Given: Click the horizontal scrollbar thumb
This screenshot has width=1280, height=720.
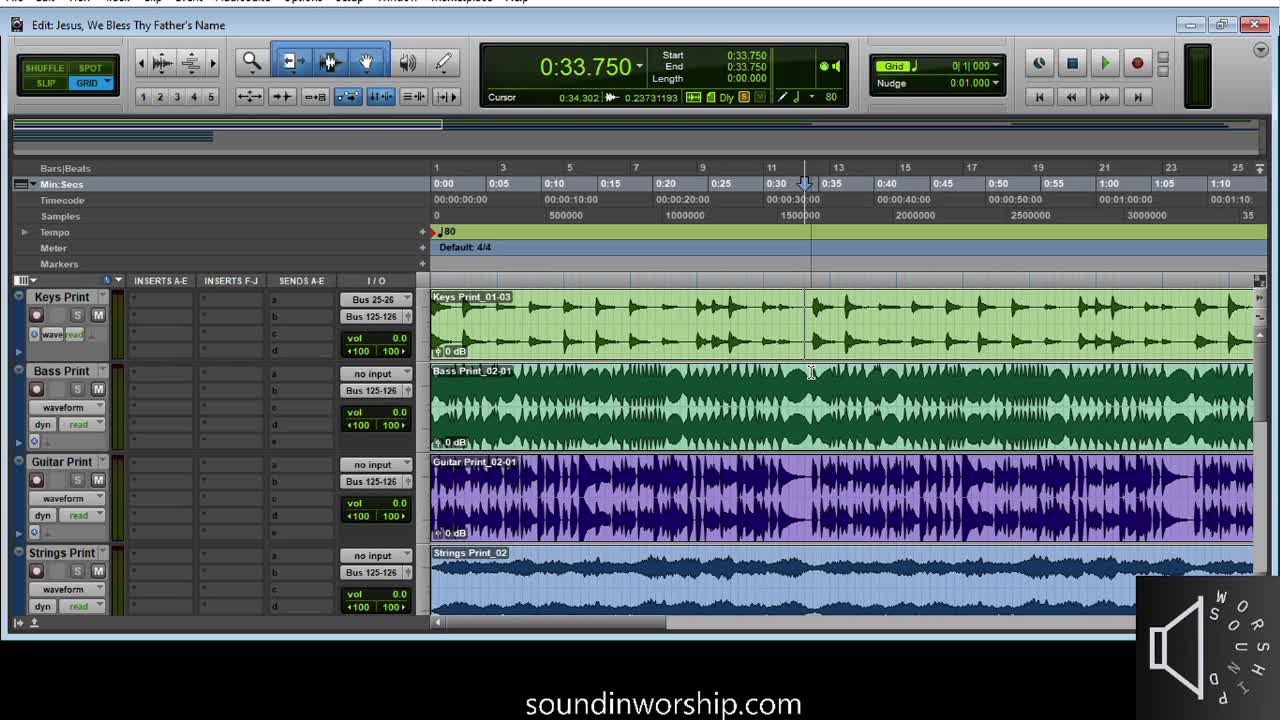Looking at the screenshot, I should pyautogui.click(x=554, y=622).
